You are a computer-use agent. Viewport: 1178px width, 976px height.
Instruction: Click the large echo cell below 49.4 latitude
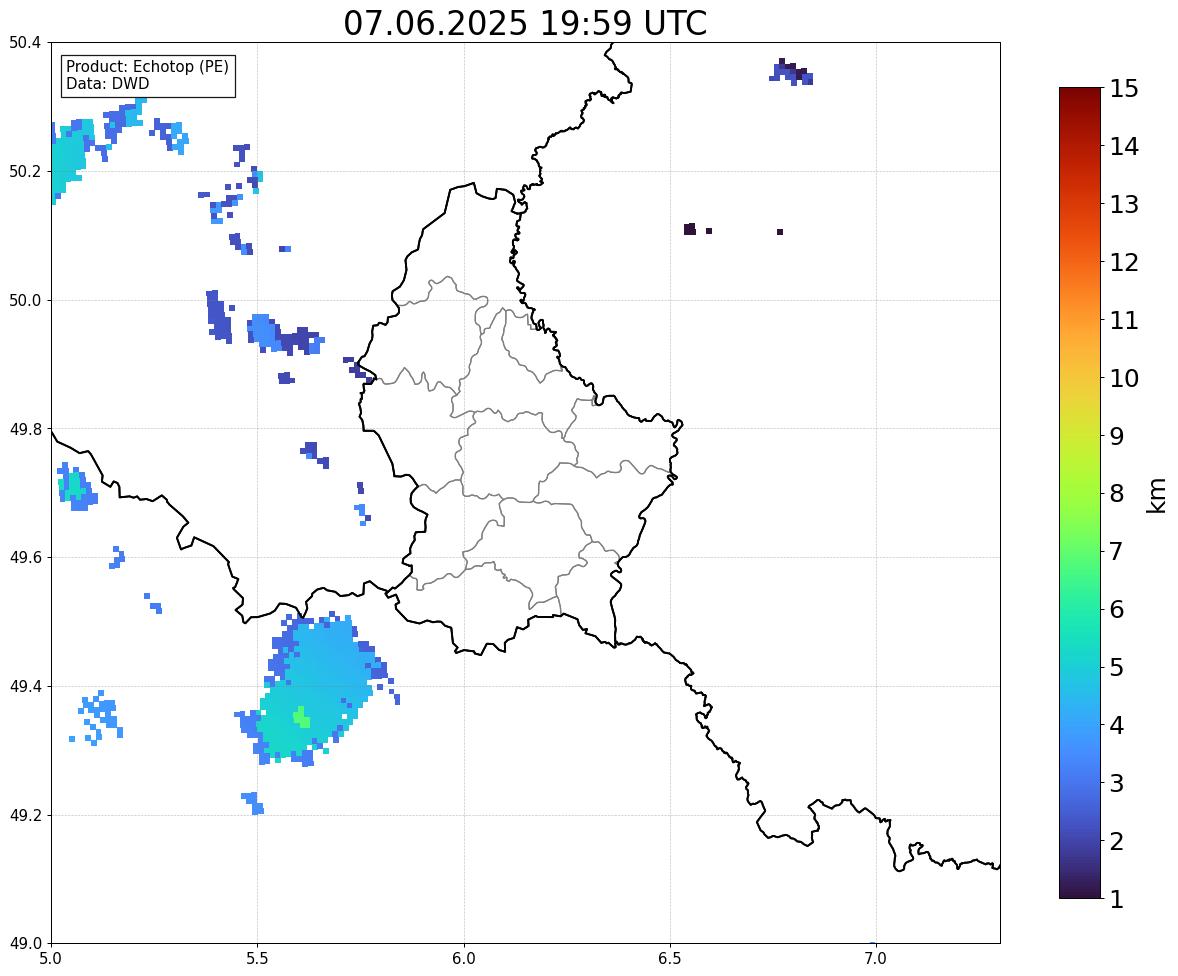318,690
